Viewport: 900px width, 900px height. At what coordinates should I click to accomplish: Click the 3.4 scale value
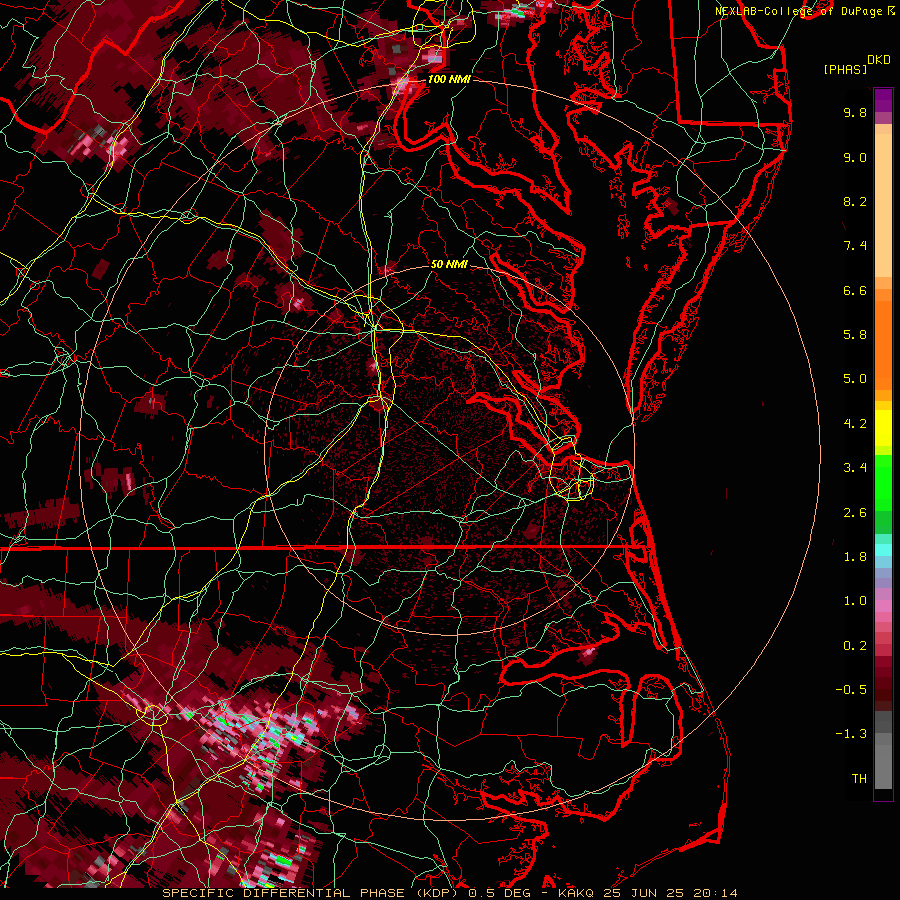(x=855, y=468)
